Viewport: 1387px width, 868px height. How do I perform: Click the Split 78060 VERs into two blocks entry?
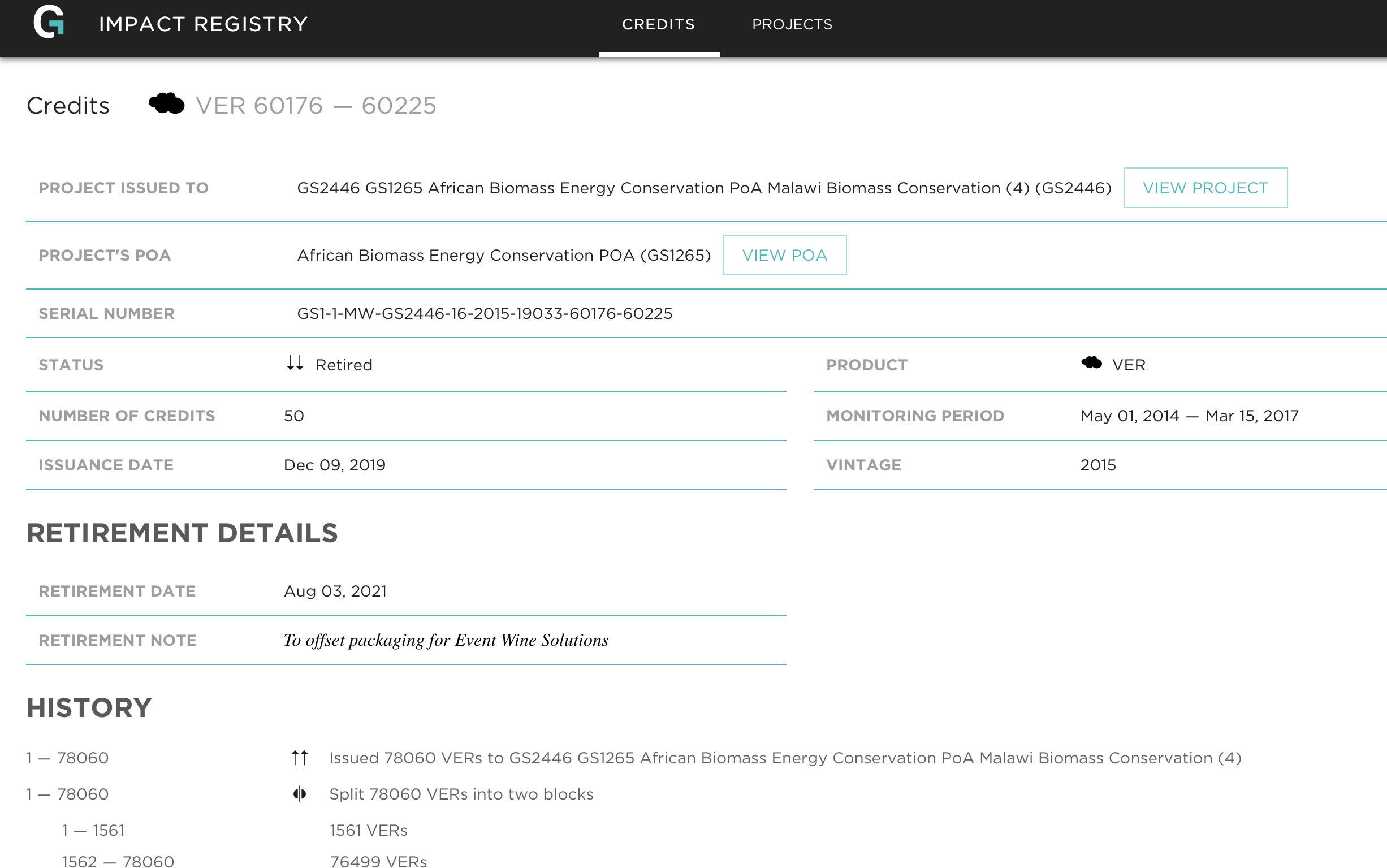(461, 794)
